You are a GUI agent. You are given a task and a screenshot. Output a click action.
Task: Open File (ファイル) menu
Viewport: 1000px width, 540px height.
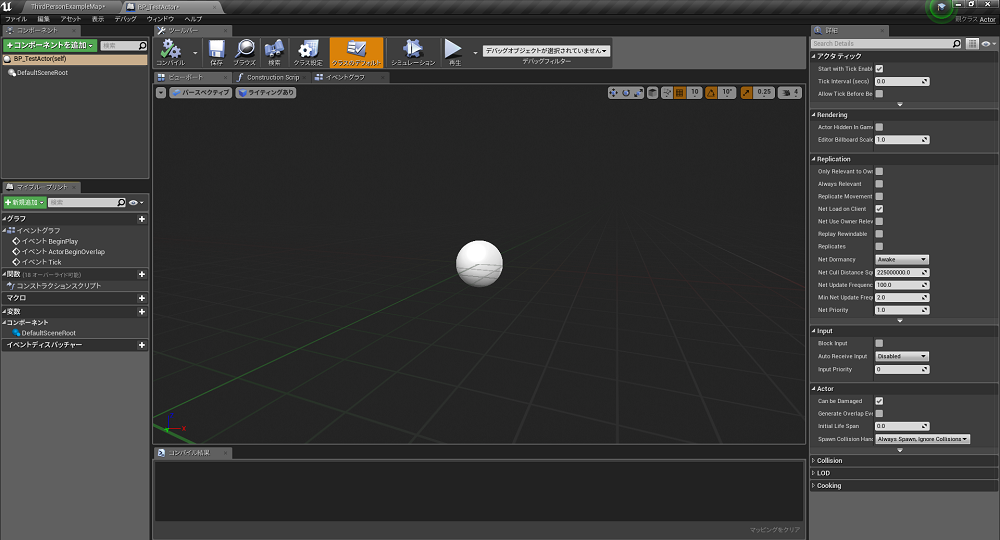tap(16, 19)
